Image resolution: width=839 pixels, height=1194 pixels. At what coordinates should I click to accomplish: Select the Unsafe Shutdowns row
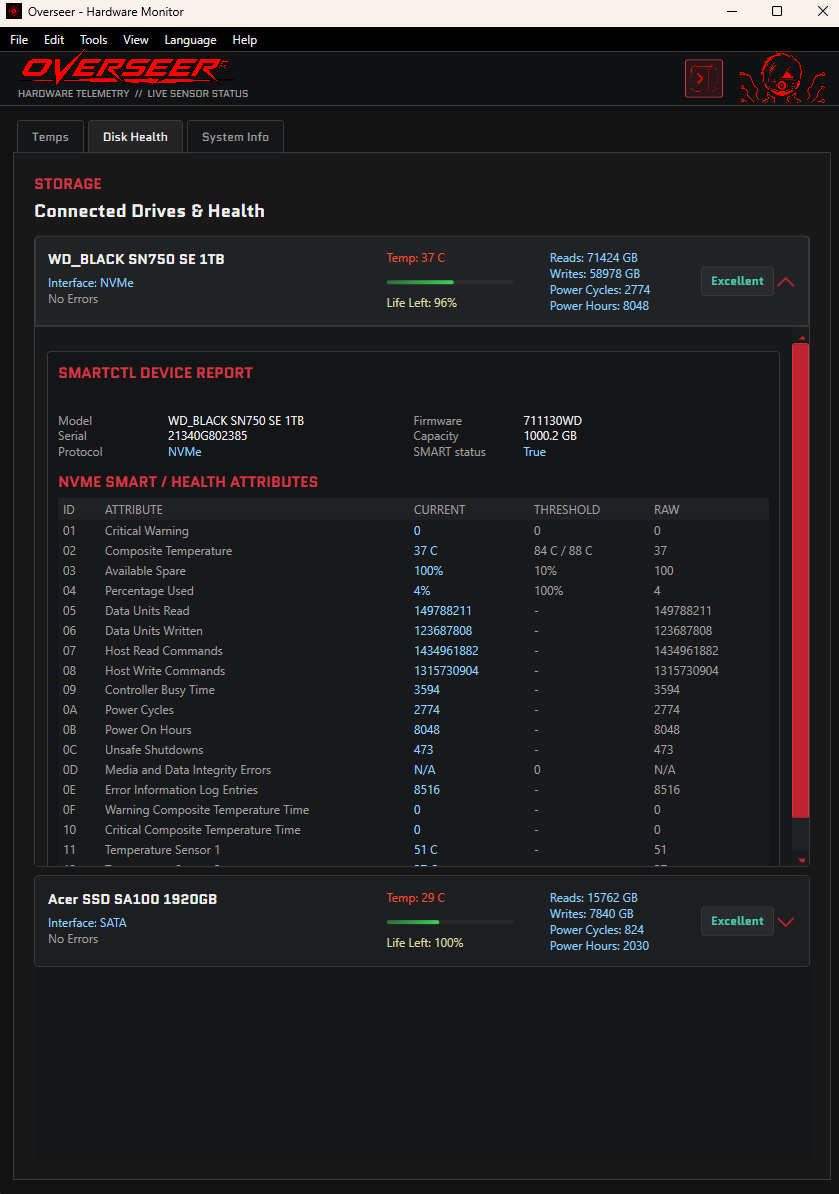pos(413,749)
